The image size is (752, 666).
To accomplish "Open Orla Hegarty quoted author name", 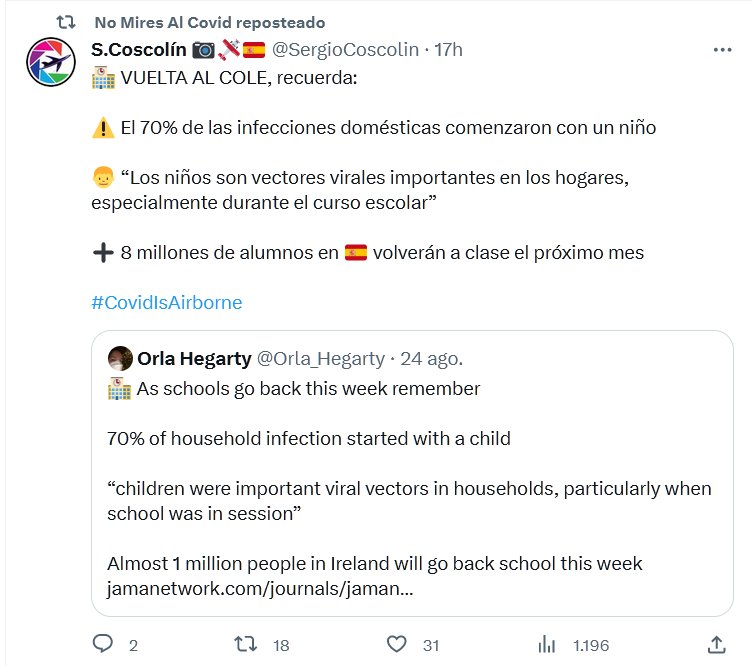I will (194, 359).
